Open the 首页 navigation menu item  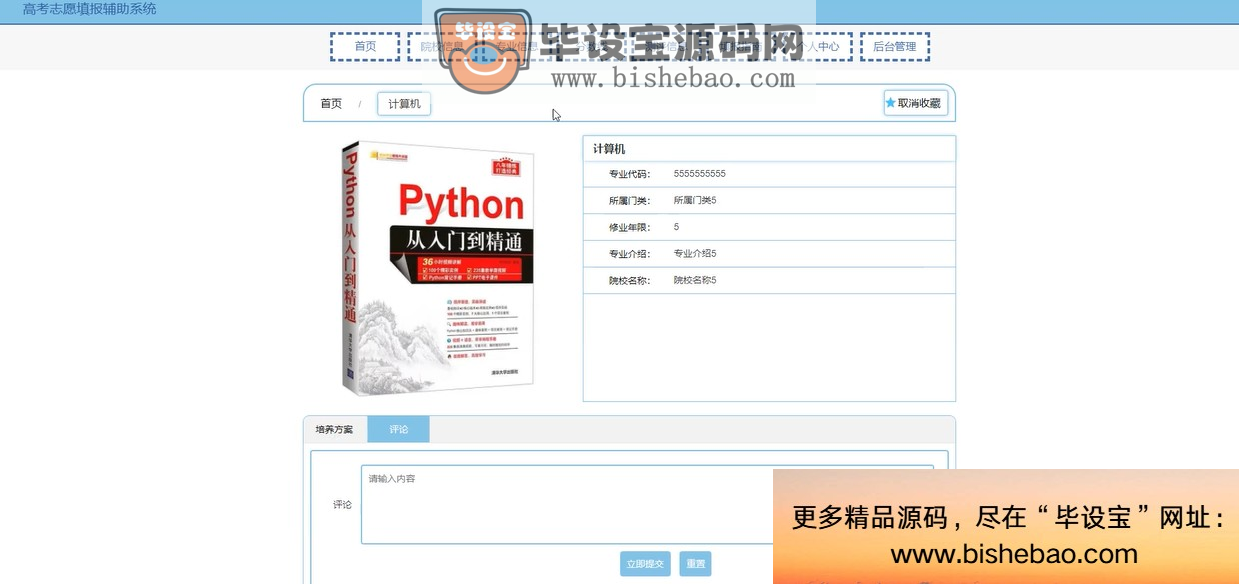click(x=365, y=47)
